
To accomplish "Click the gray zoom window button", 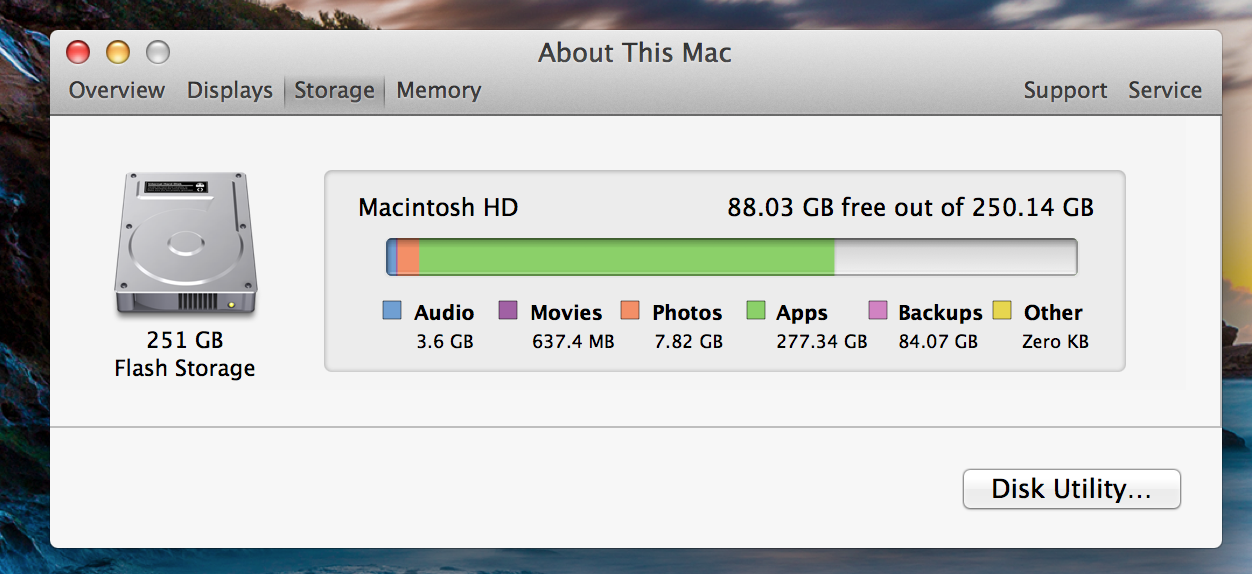I will coord(158,52).
